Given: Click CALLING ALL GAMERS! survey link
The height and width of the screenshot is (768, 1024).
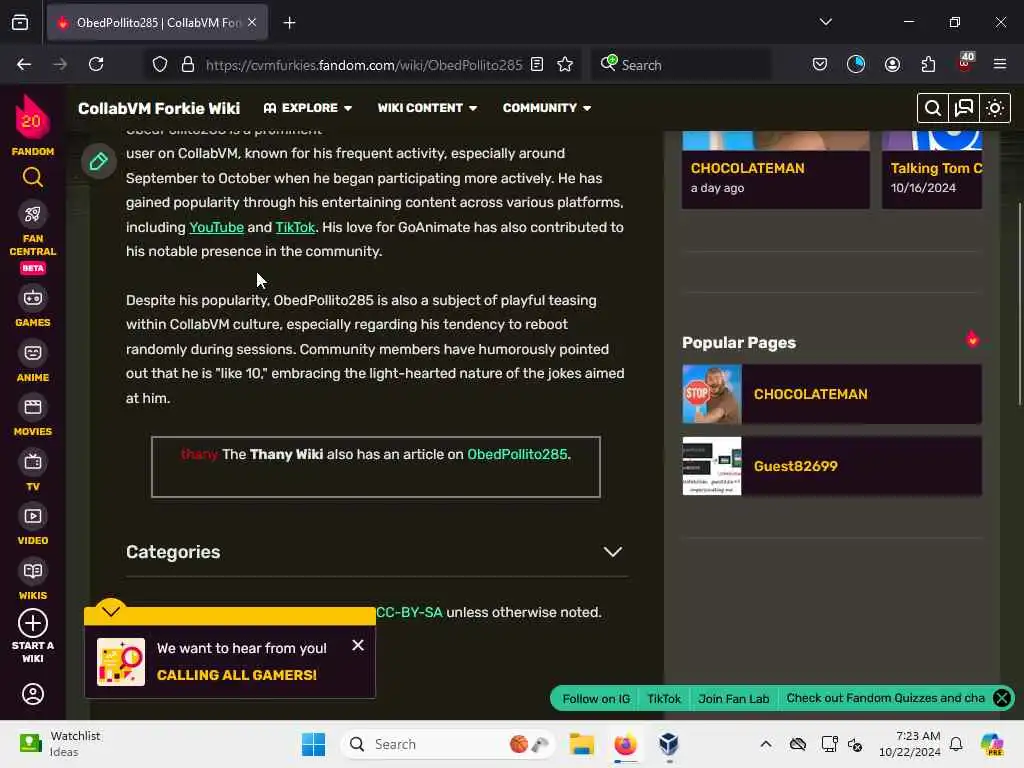Looking at the screenshot, I should click(236, 675).
